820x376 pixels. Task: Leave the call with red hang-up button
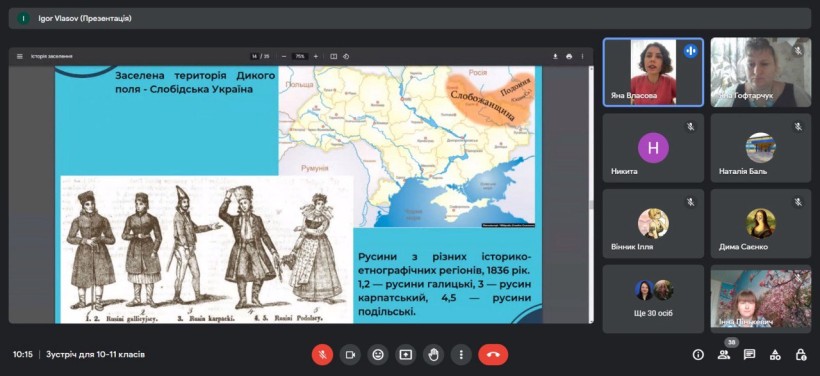tap(493, 355)
